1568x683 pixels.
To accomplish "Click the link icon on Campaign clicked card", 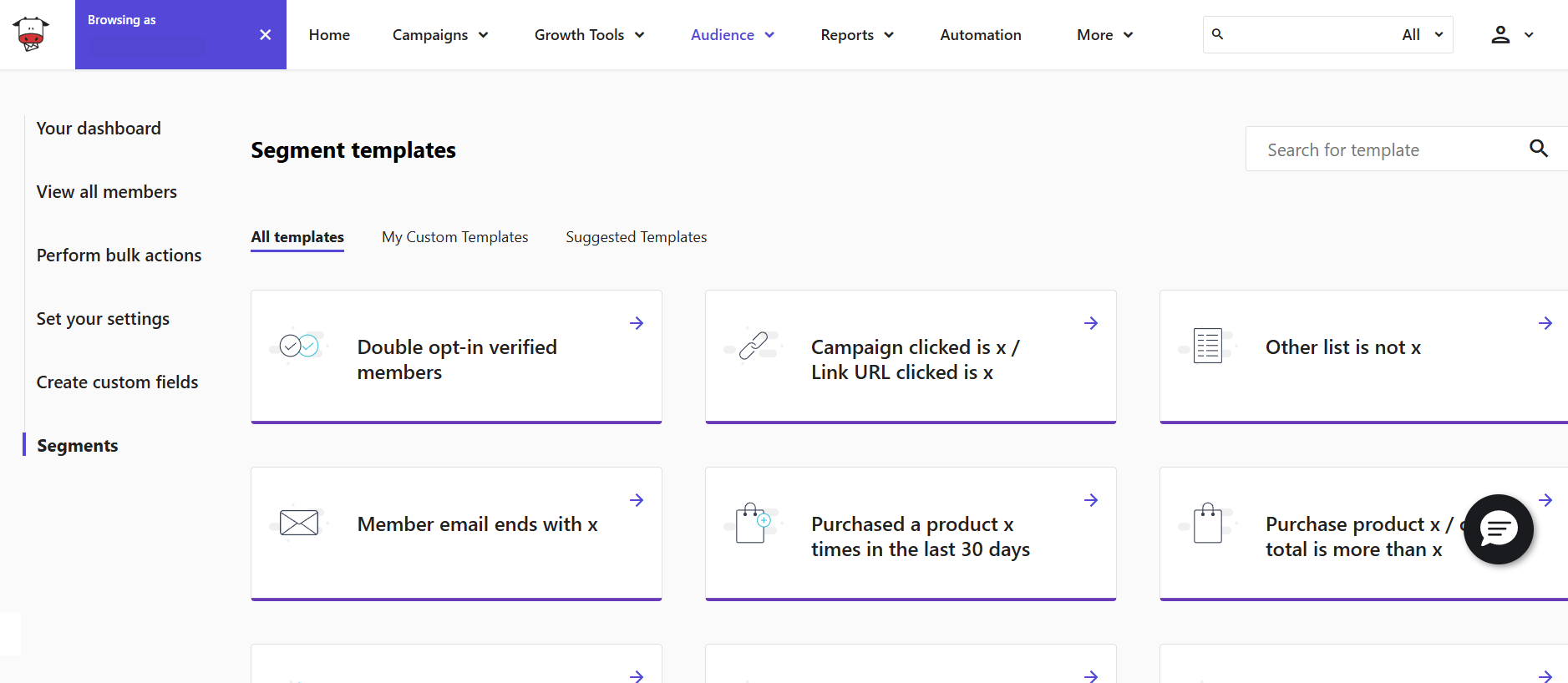I will coord(754,345).
